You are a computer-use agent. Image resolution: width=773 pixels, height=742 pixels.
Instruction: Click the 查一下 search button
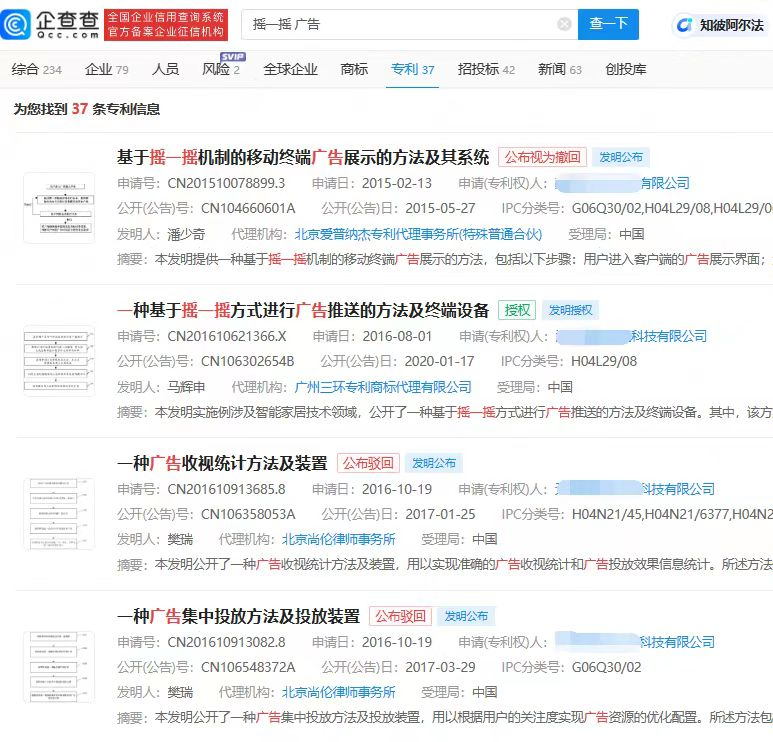608,24
